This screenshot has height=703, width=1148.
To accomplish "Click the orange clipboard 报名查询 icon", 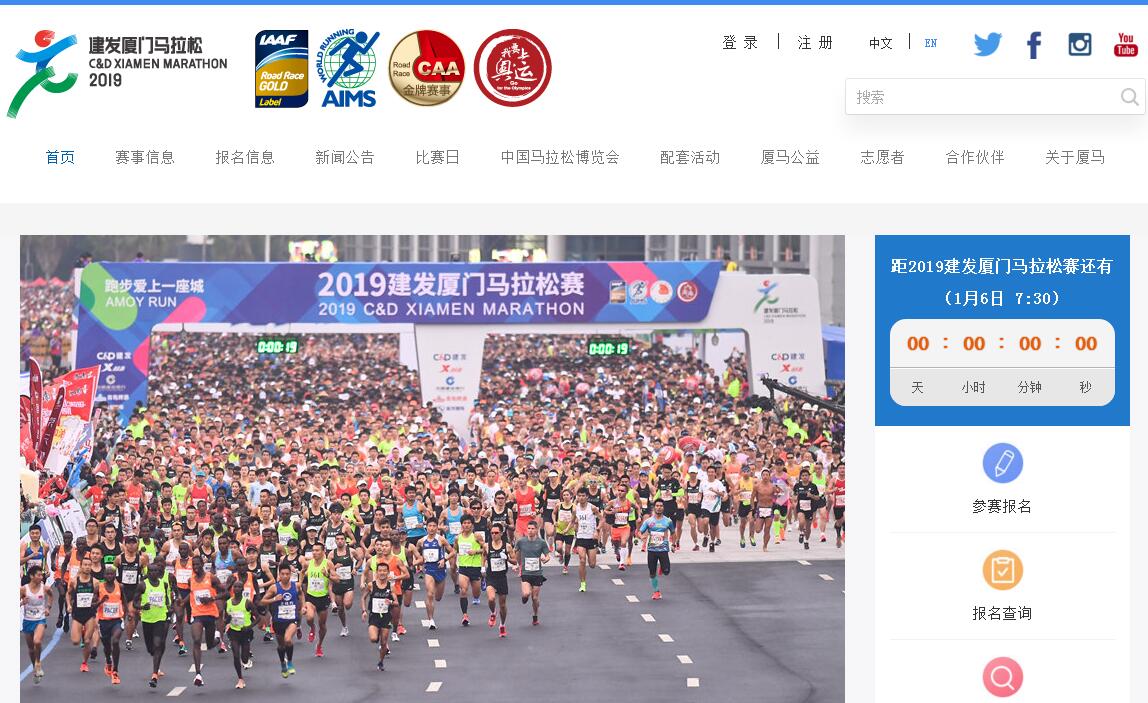I will 1002,570.
